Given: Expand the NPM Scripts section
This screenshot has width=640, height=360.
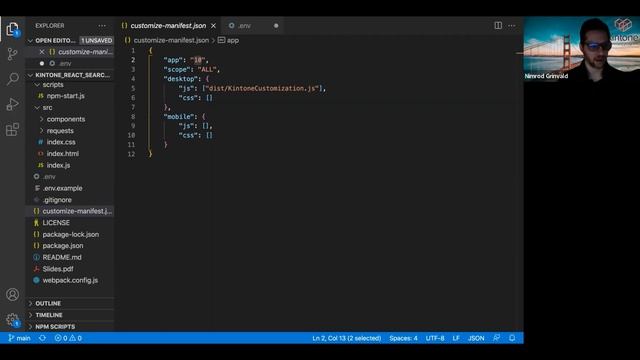Looking at the screenshot, I should 55,327.
